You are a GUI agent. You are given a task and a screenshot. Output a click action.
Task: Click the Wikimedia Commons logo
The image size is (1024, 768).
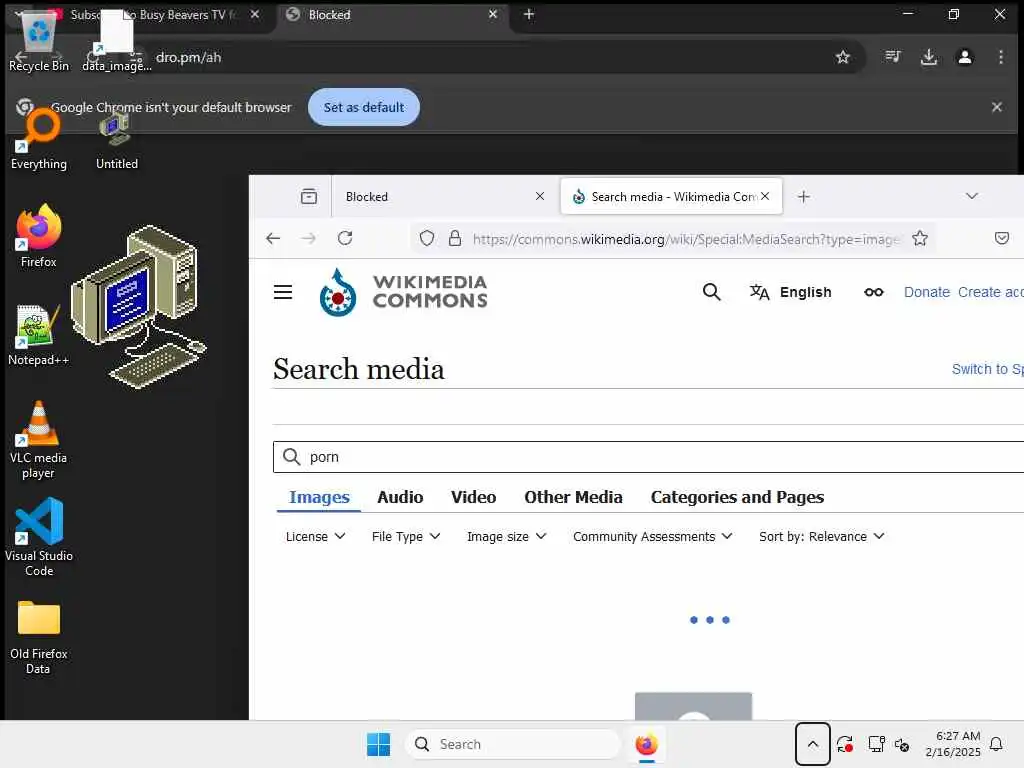(403, 292)
